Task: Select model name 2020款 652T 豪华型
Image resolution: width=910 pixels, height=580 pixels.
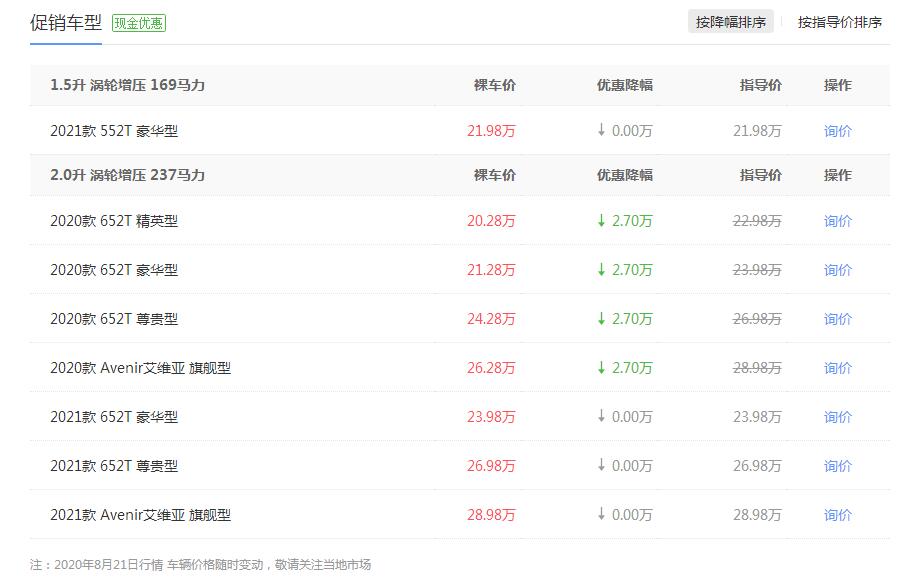Action: [114, 270]
